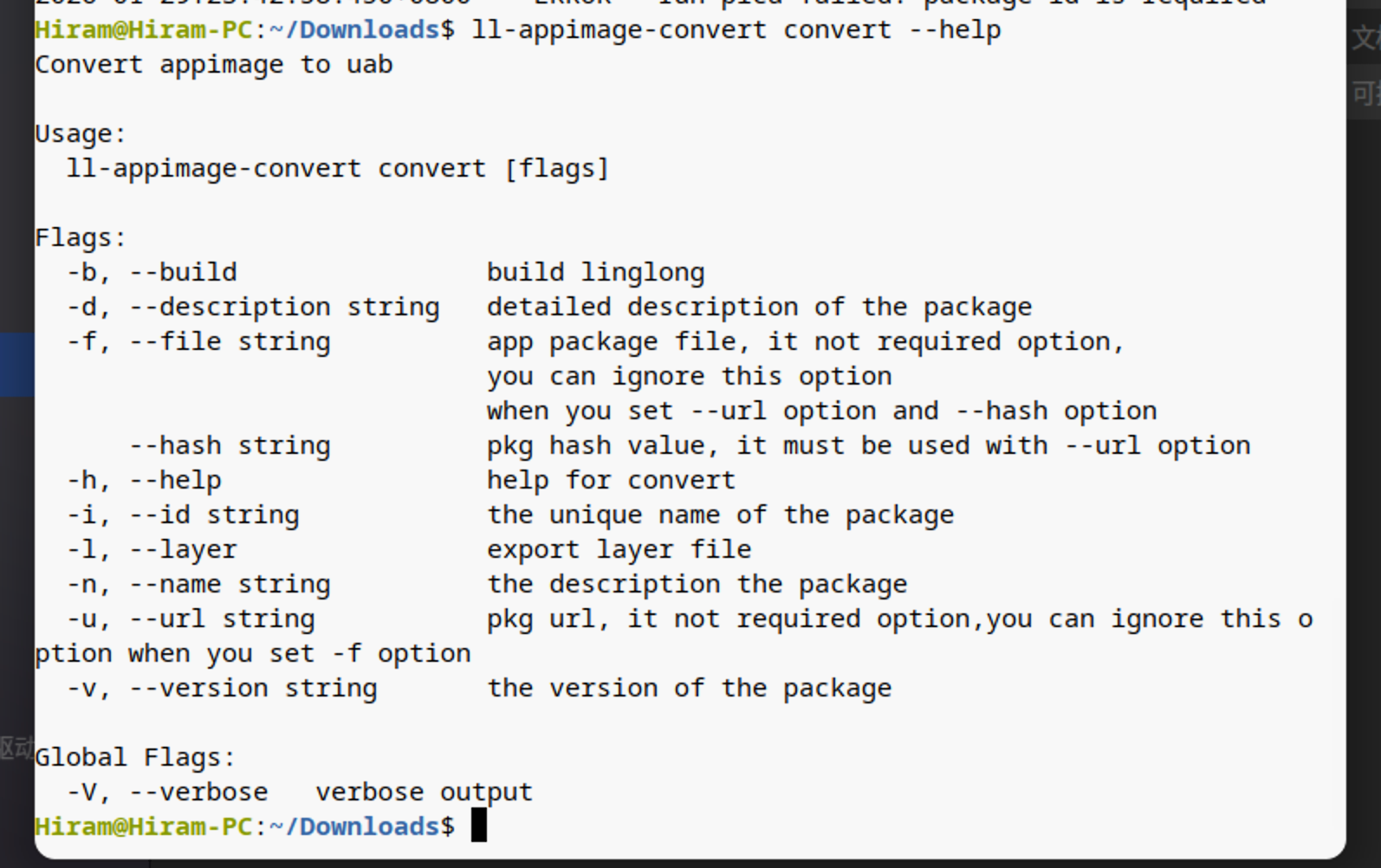Click the "Global Flags:" heading
Viewport: 1381px width, 868px height.
134,757
